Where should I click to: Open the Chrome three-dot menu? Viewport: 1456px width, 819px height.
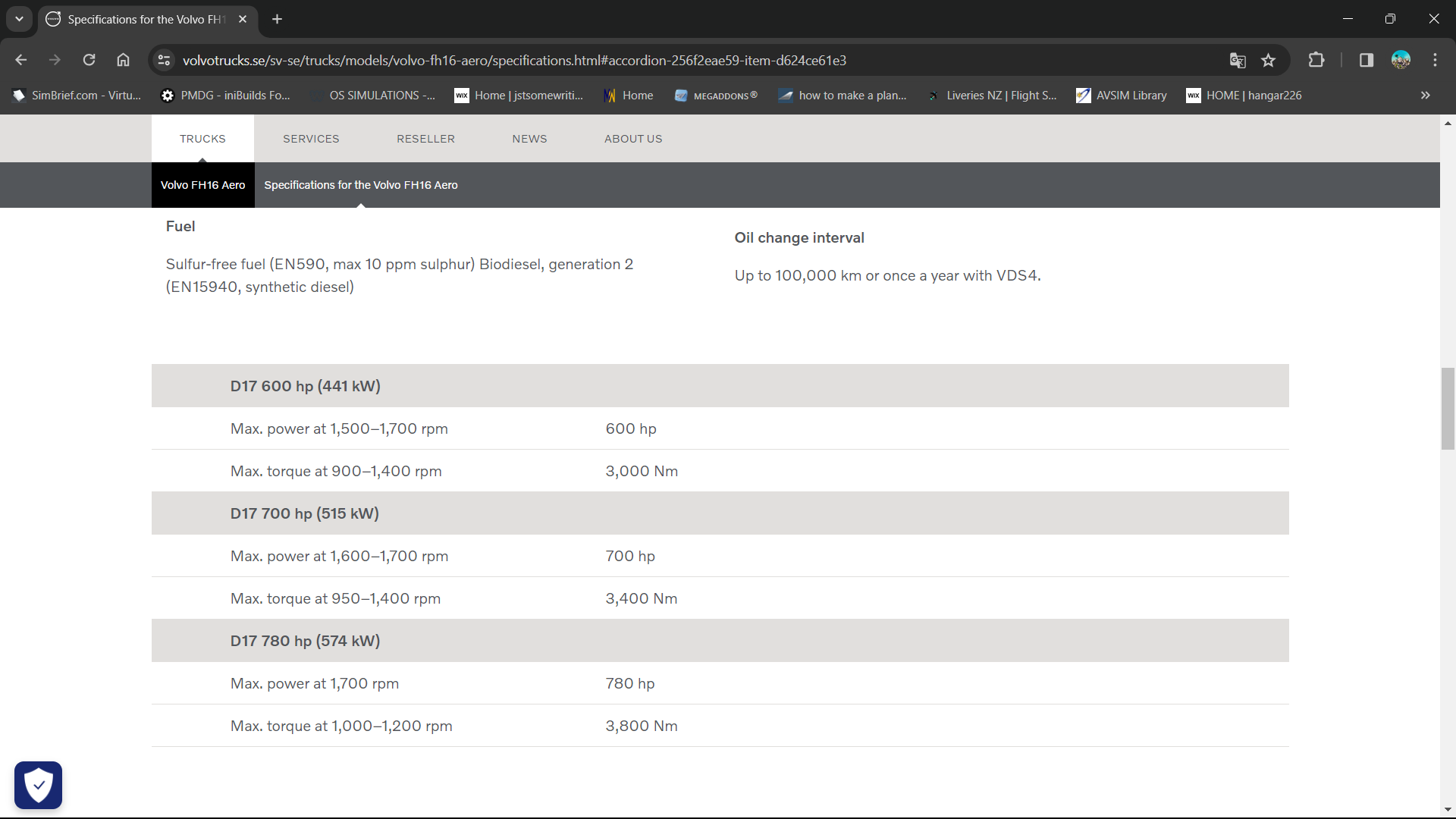(x=1435, y=60)
